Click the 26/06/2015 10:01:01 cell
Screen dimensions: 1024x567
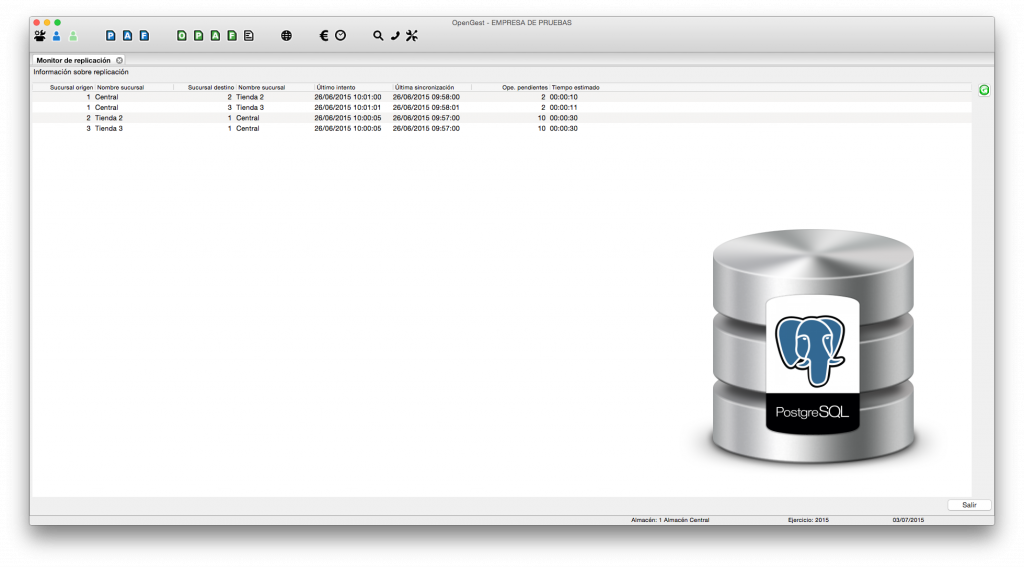pyautogui.click(x=347, y=107)
